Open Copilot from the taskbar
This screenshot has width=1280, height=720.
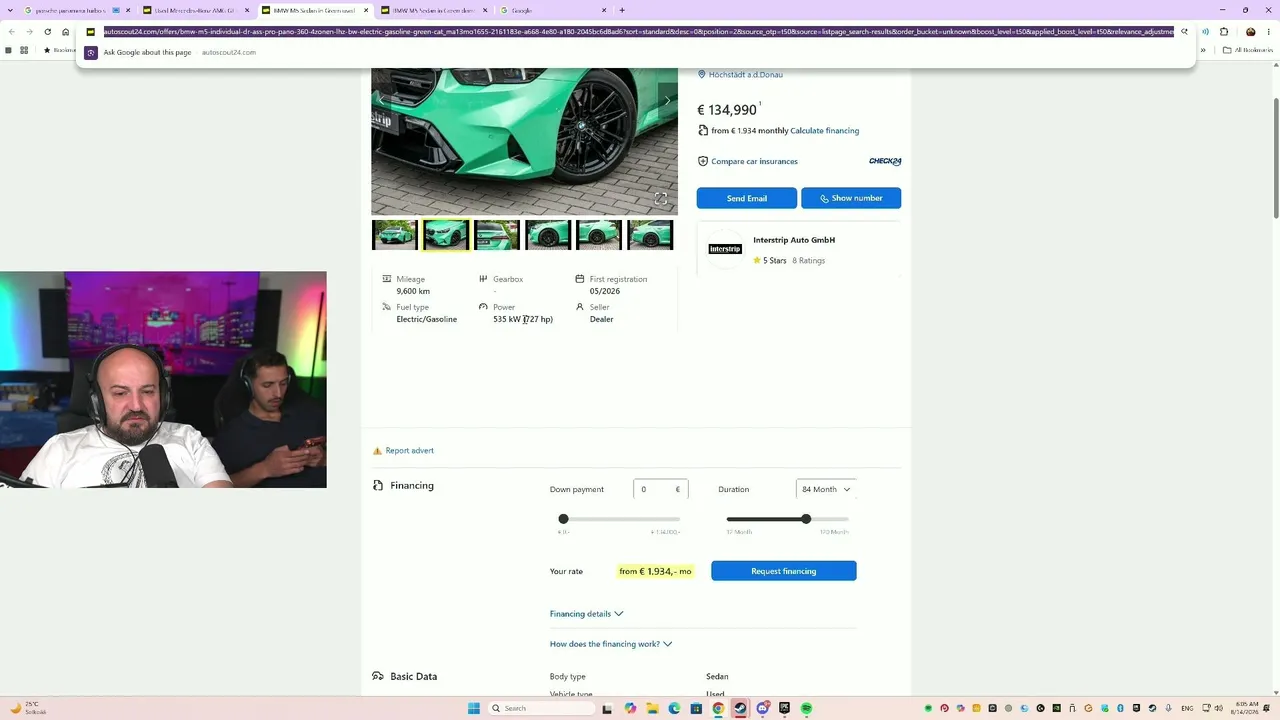pos(630,708)
